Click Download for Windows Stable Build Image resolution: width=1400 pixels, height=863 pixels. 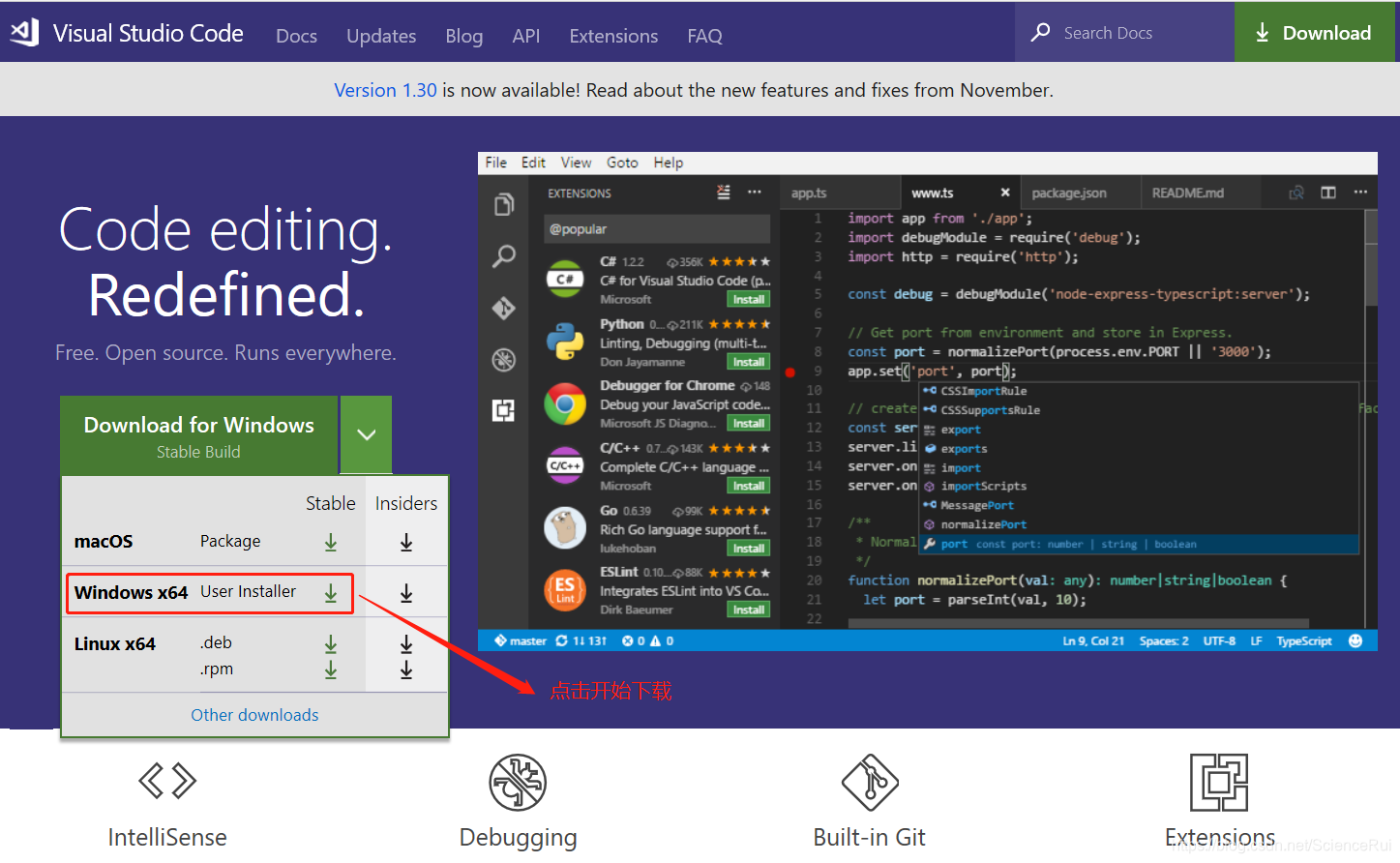point(198,435)
